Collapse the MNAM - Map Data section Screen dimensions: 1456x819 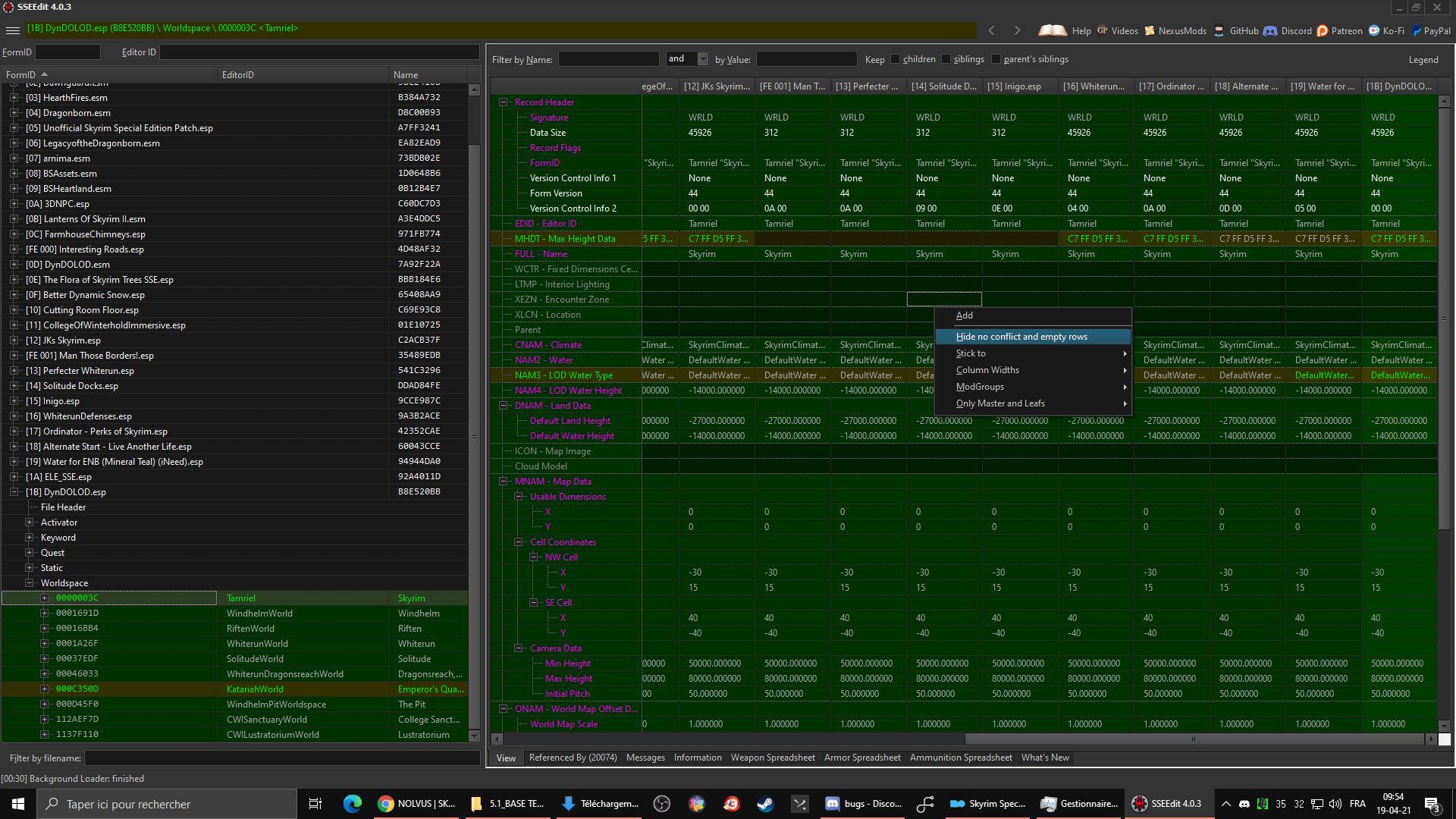(503, 482)
